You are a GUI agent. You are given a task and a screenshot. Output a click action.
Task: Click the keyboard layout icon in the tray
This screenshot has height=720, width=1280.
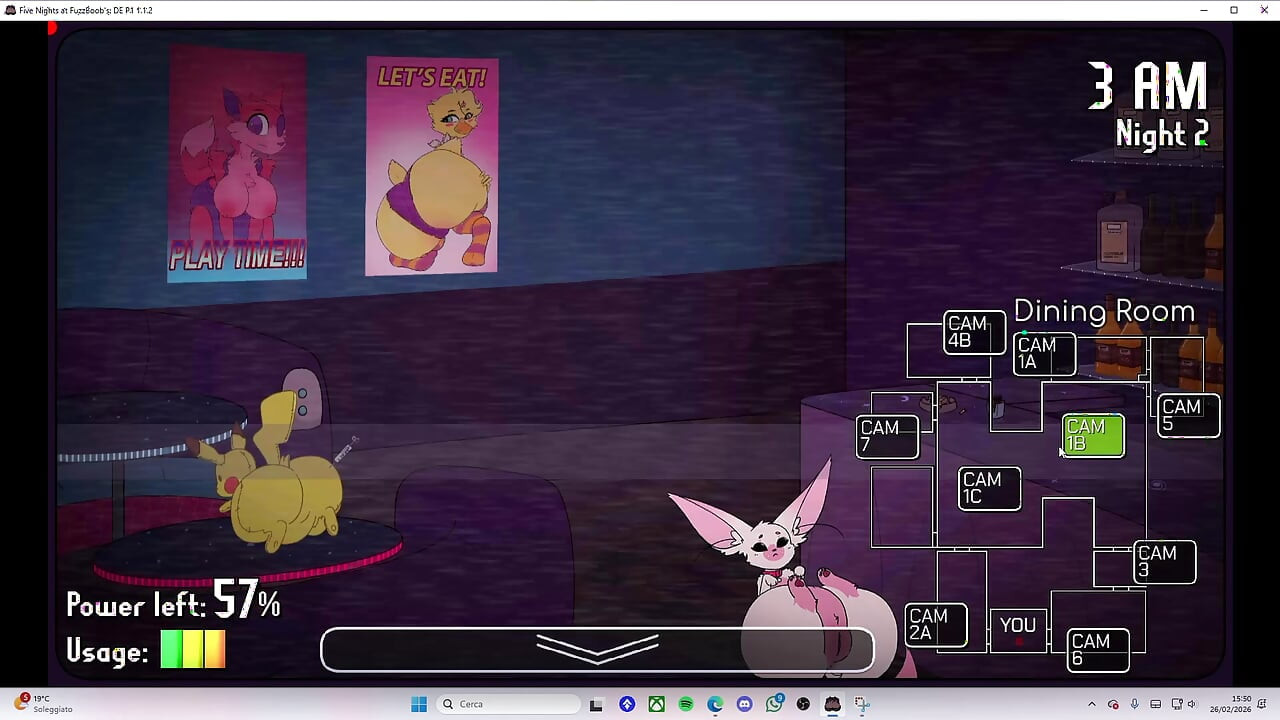[x=1155, y=704]
